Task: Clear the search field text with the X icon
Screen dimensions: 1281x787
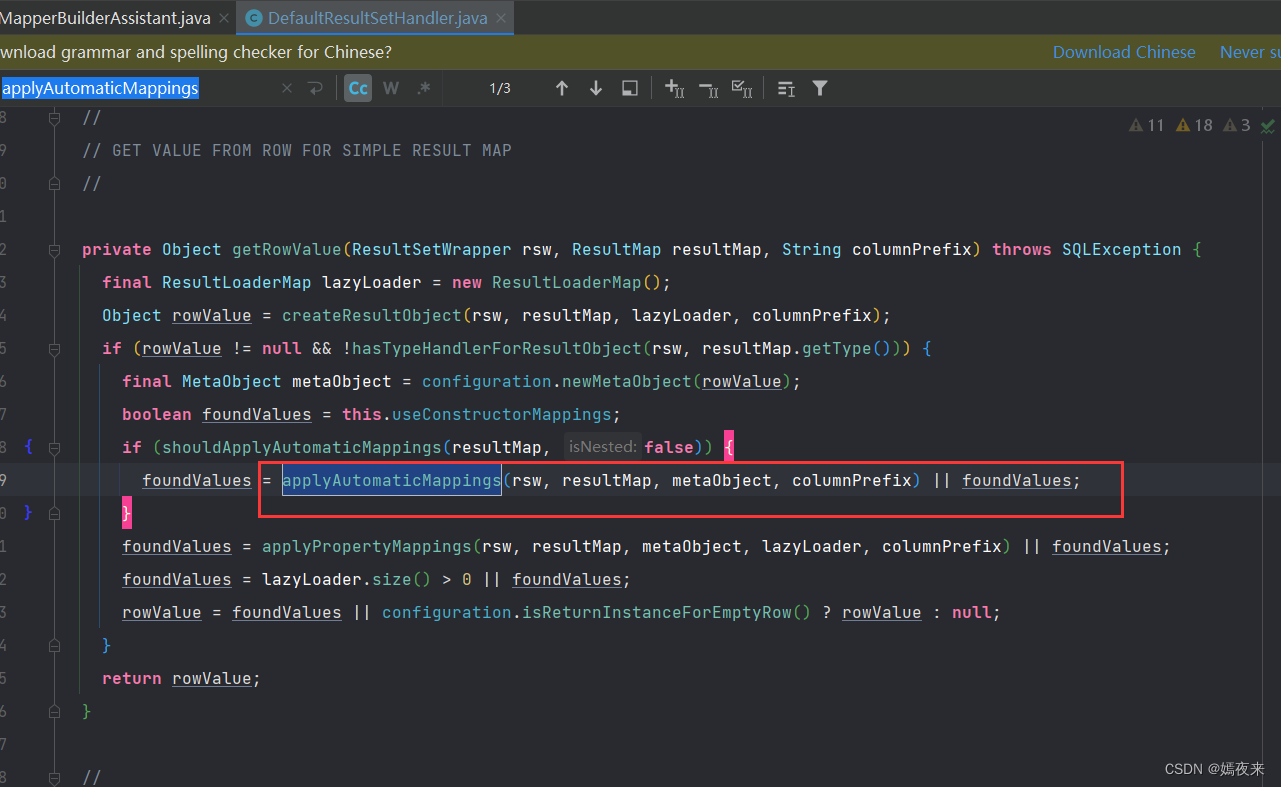Action: click(287, 88)
